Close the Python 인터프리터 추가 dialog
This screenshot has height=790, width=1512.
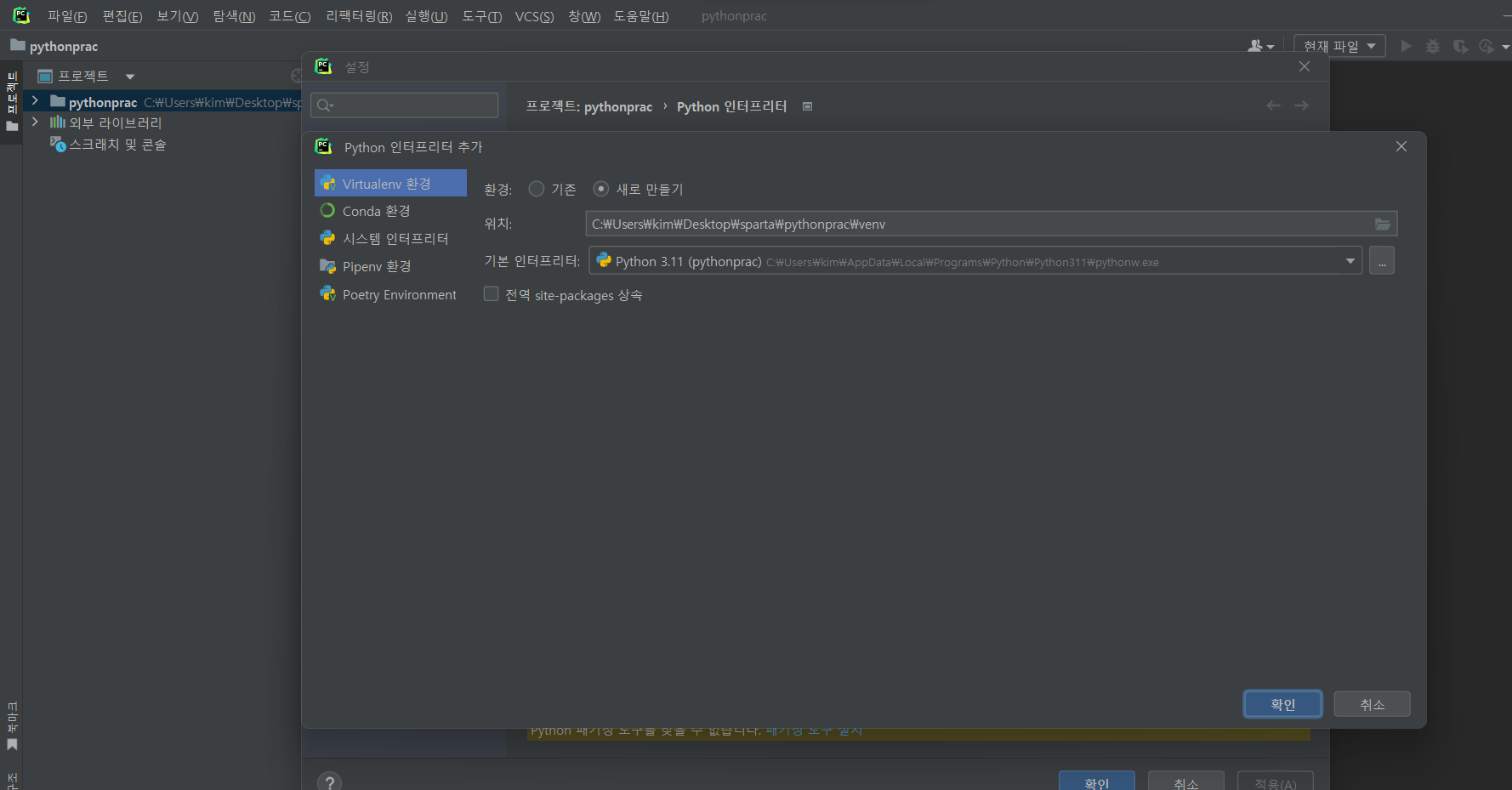pyautogui.click(x=1401, y=146)
